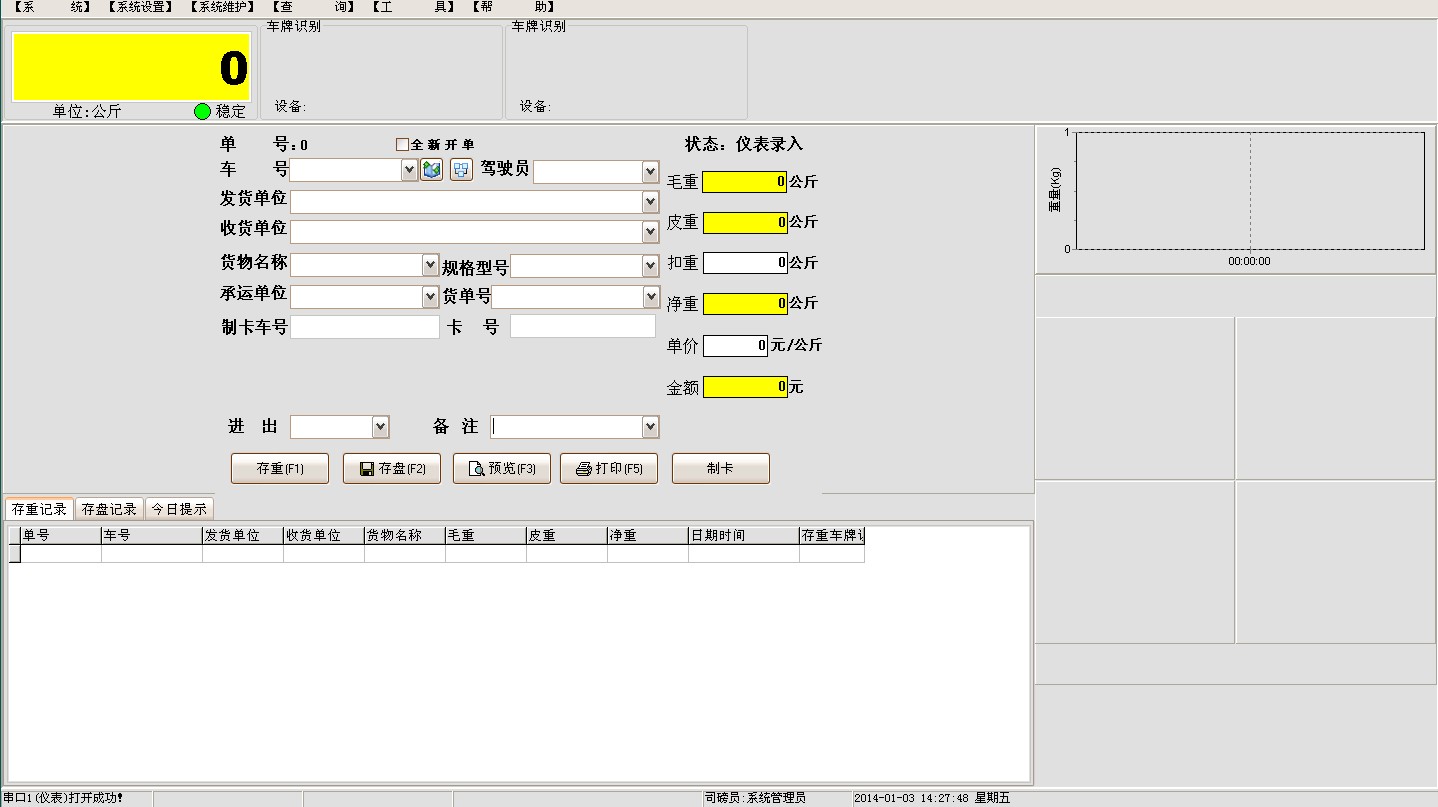Click the 存重(F1) button
Screen dimensions: 1438x807
pyautogui.click(x=280, y=468)
